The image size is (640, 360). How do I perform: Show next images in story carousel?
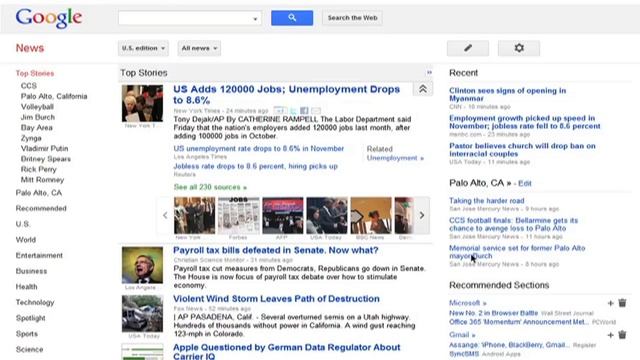[422, 215]
